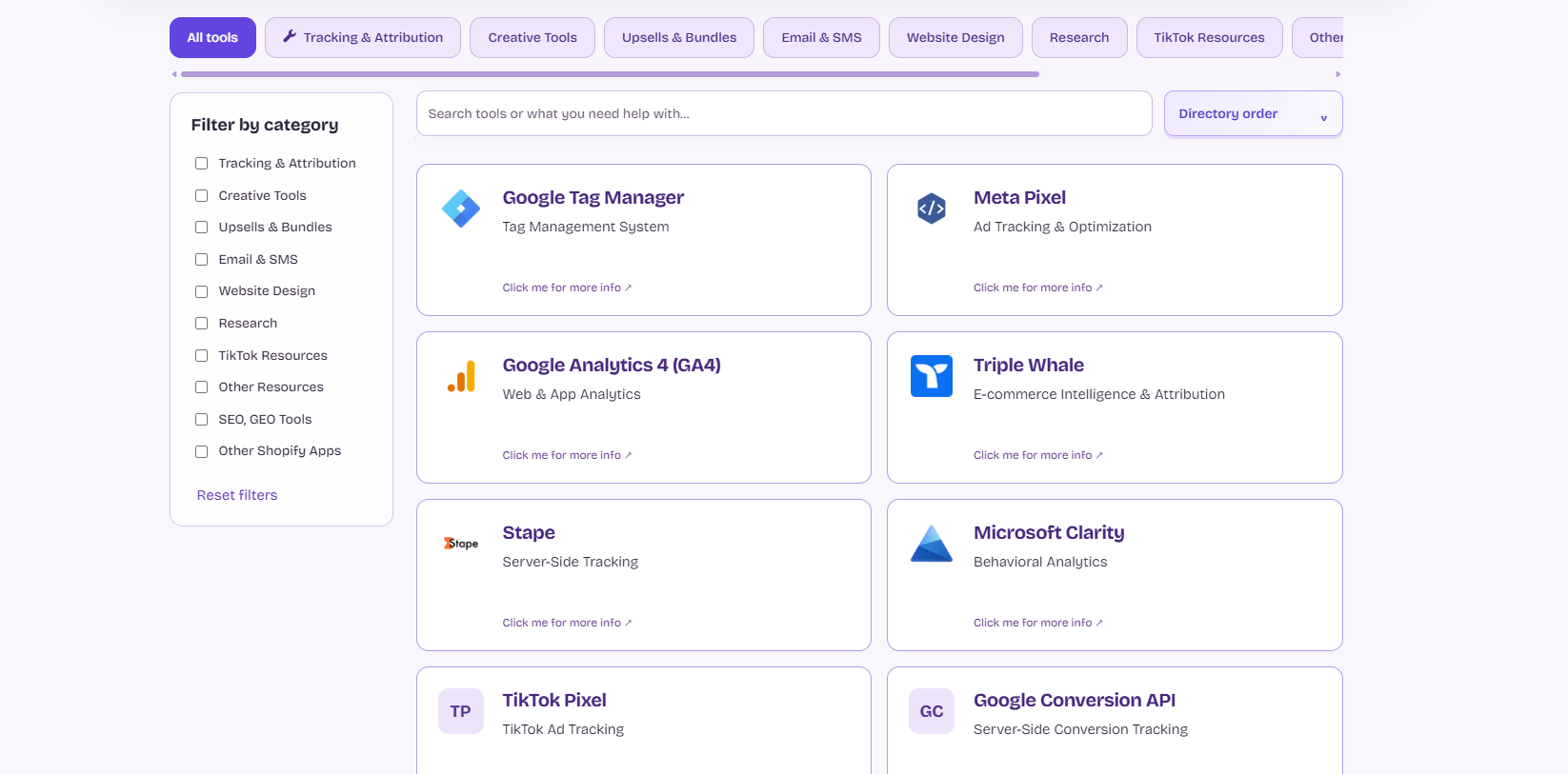Click the Google Analytics 4 bar-chart icon
The width and height of the screenshot is (1568, 774).
pos(461,376)
